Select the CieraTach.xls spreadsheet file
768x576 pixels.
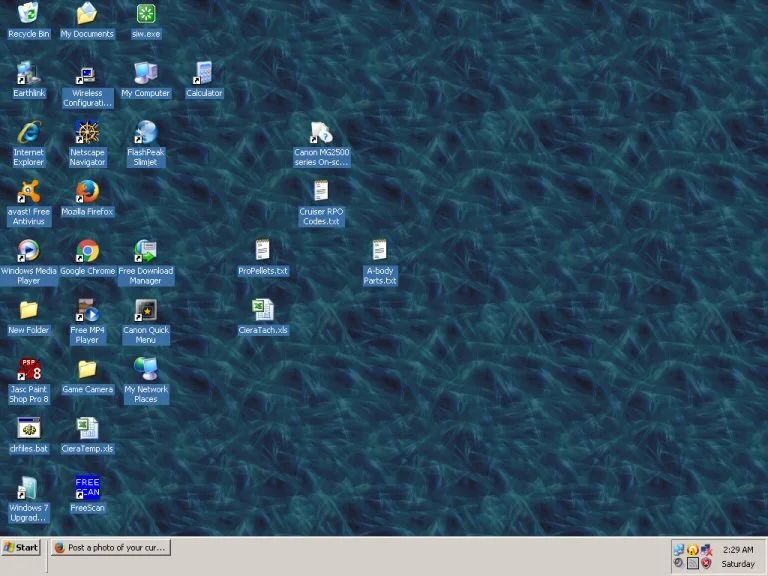click(x=263, y=310)
